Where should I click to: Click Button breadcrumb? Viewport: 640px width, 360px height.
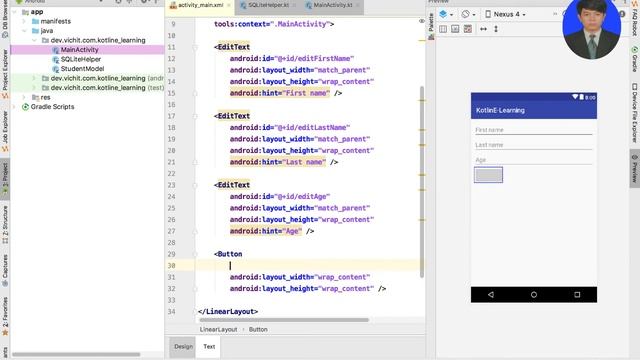point(258,329)
